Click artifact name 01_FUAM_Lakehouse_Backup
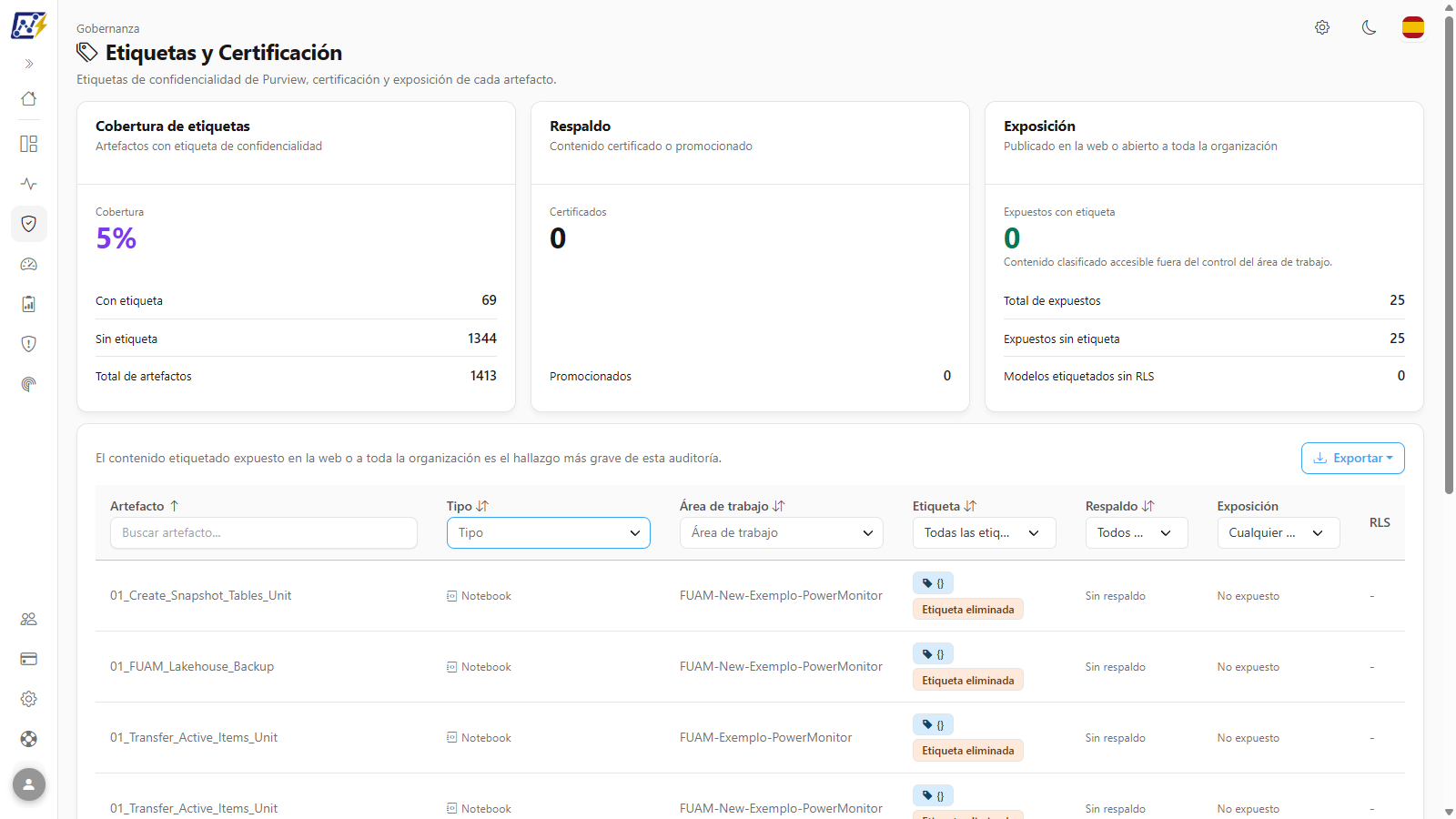This screenshot has height=819, width=1456. [x=192, y=667]
